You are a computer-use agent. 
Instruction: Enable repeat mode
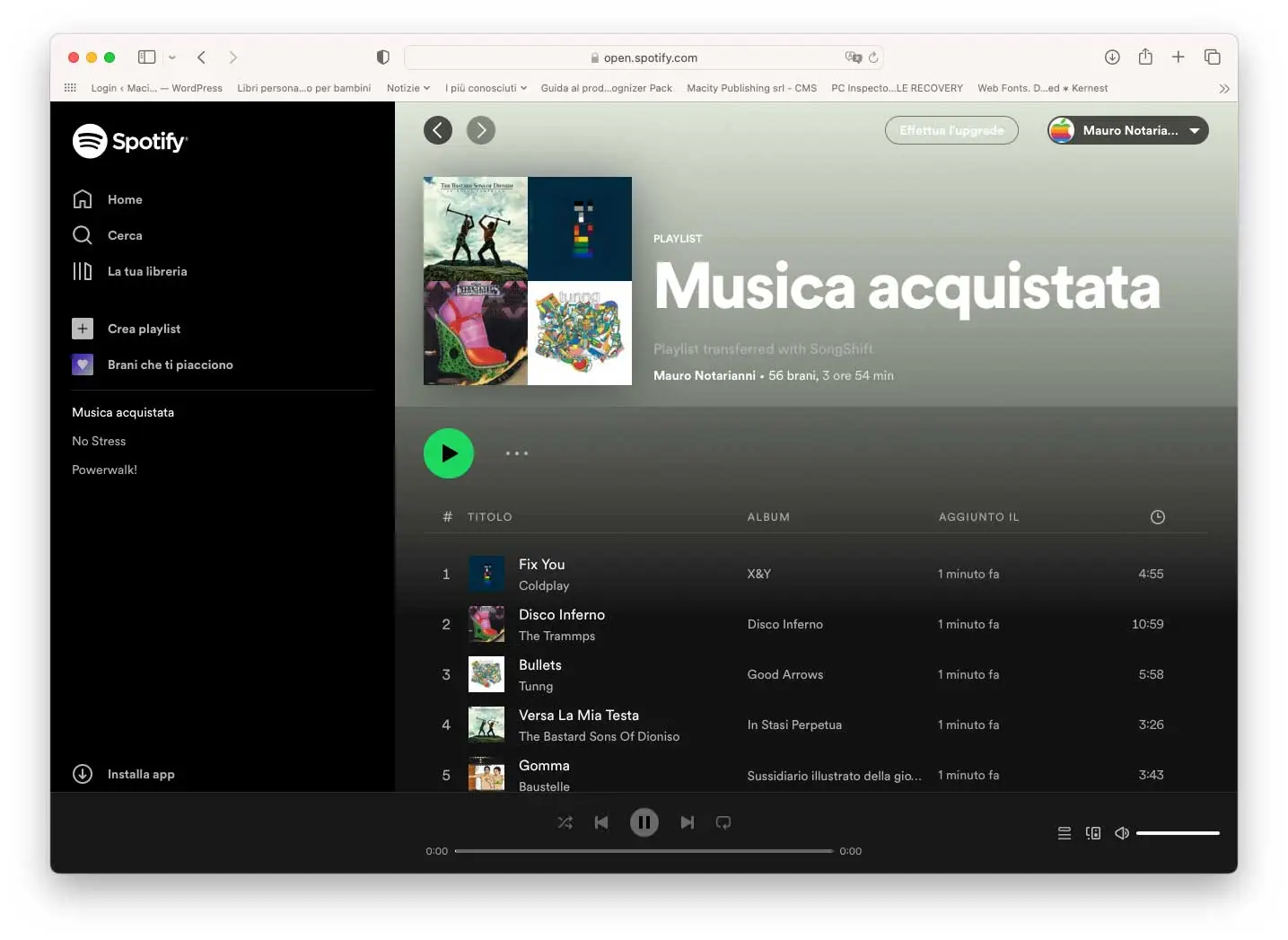(x=723, y=822)
